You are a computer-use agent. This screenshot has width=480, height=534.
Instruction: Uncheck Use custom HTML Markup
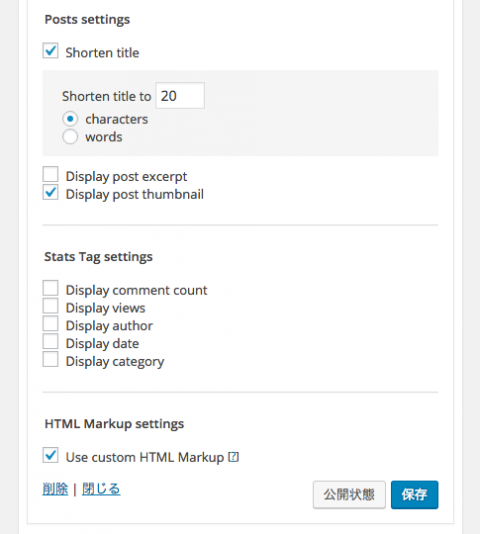pyautogui.click(x=50, y=455)
